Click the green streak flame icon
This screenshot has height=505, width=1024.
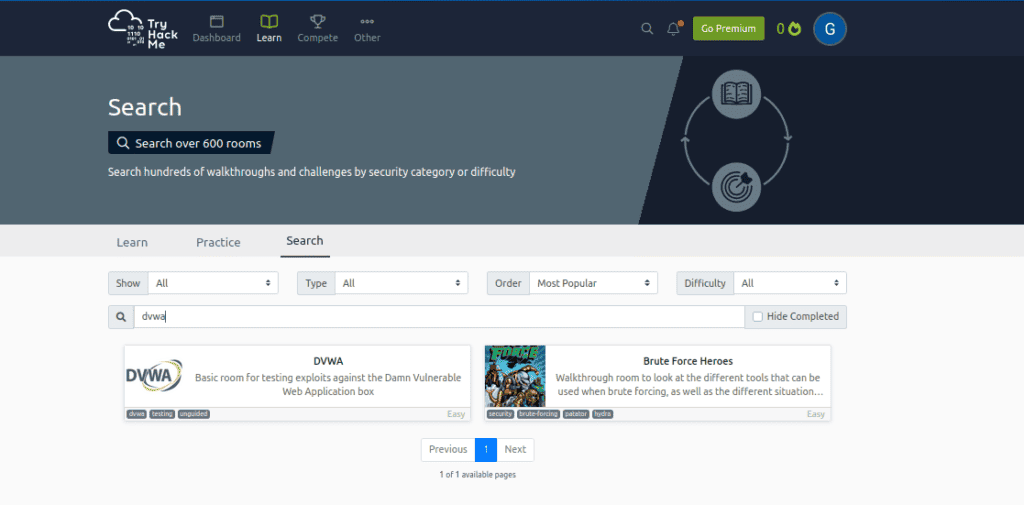795,29
